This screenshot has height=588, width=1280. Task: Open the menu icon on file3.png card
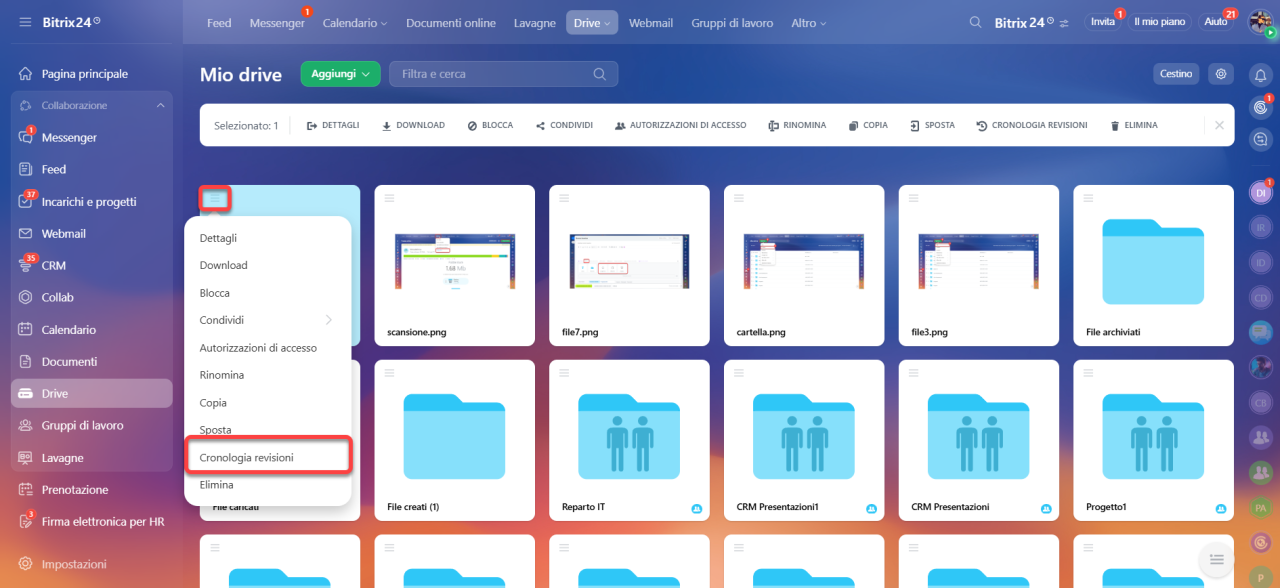(x=914, y=198)
